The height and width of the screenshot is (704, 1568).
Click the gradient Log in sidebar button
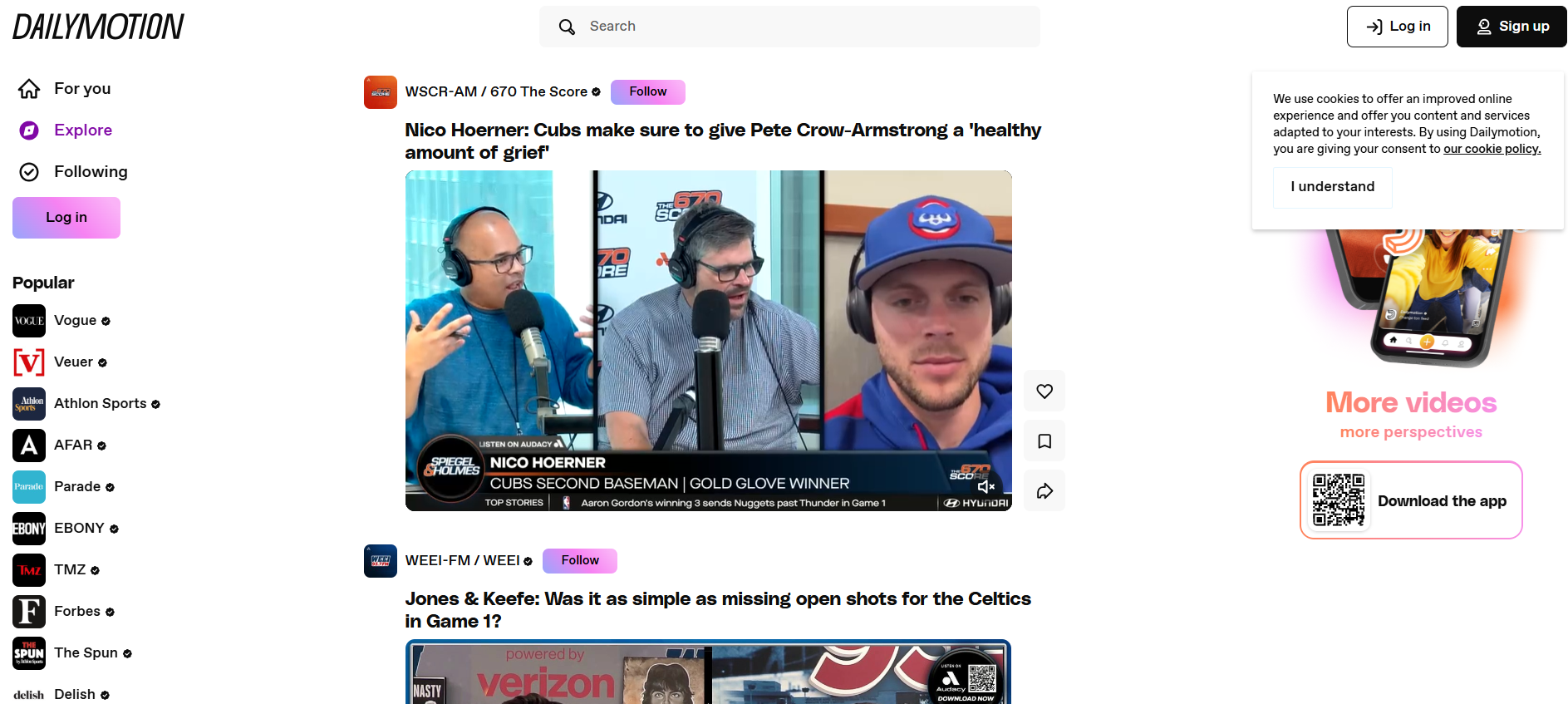pyautogui.click(x=66, y=218)
